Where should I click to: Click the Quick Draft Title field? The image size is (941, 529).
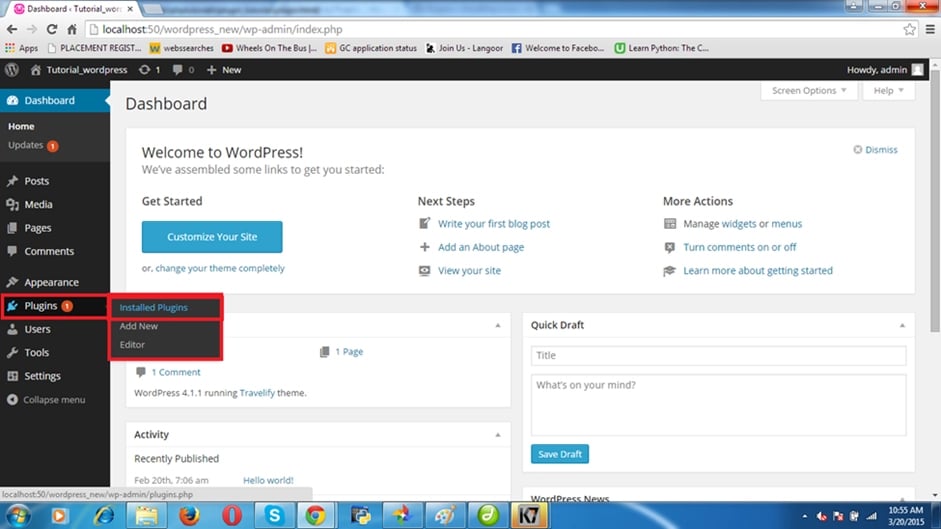pyautogui.click(x=718, y=355)
